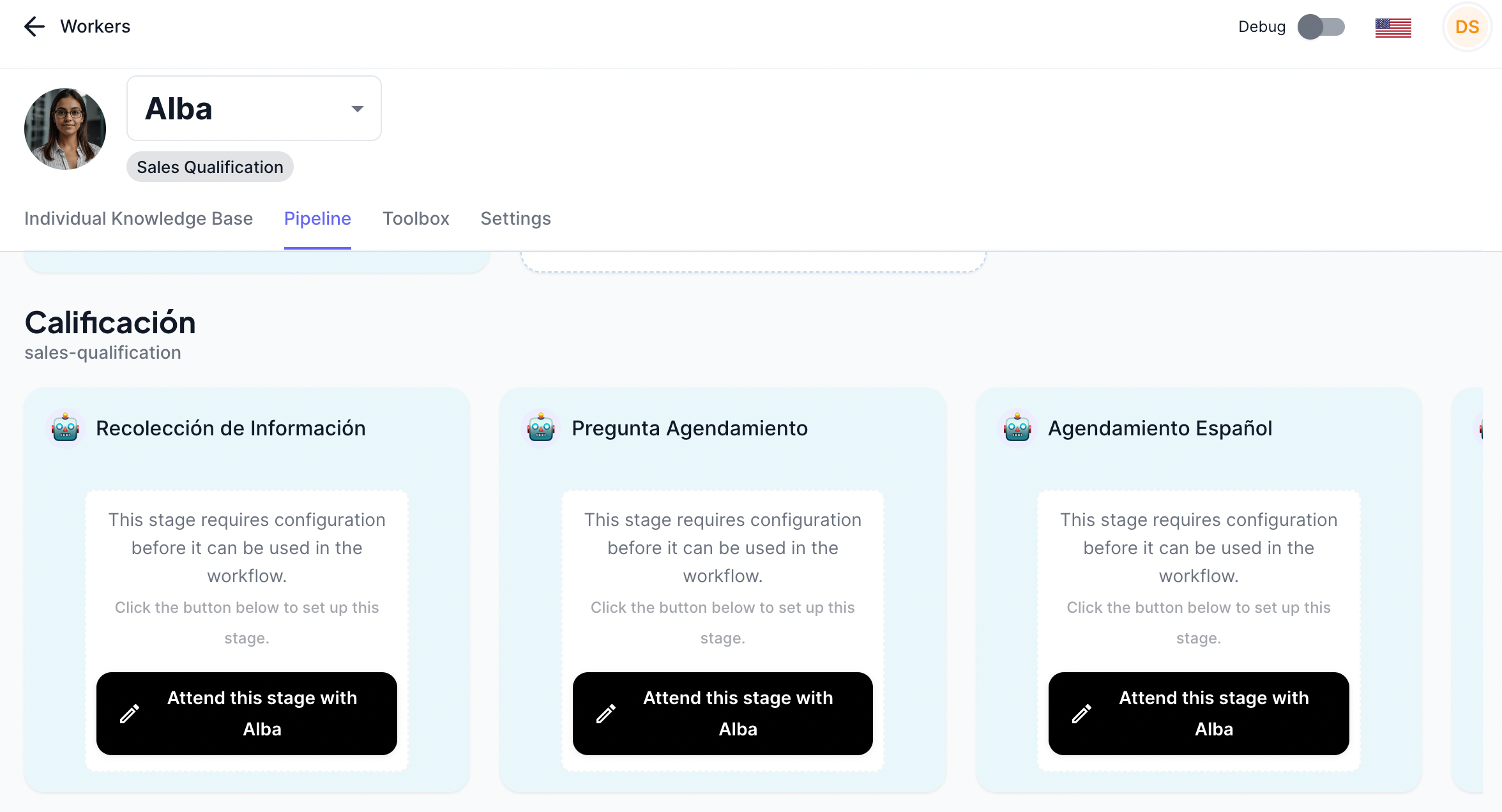1502x812 pixels.
Task: Click pencil icon in Agendamiento Español button
Action: pyautogui.click(x=1082, y=714)
